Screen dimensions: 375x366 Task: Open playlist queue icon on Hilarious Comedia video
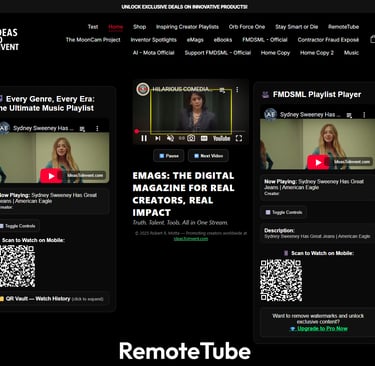tap(222, 90)
